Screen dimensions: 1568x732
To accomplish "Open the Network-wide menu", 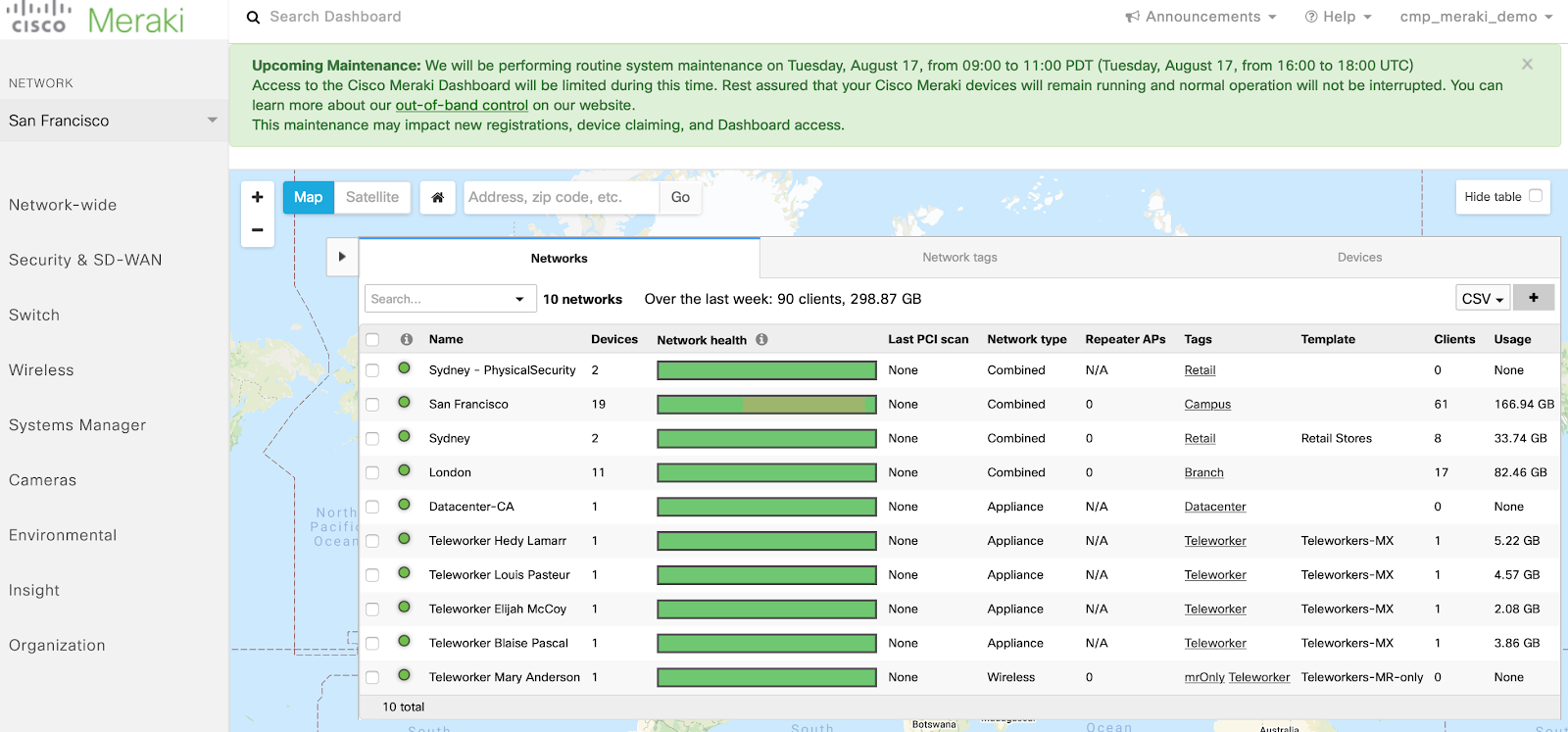I will click(63, 205).
